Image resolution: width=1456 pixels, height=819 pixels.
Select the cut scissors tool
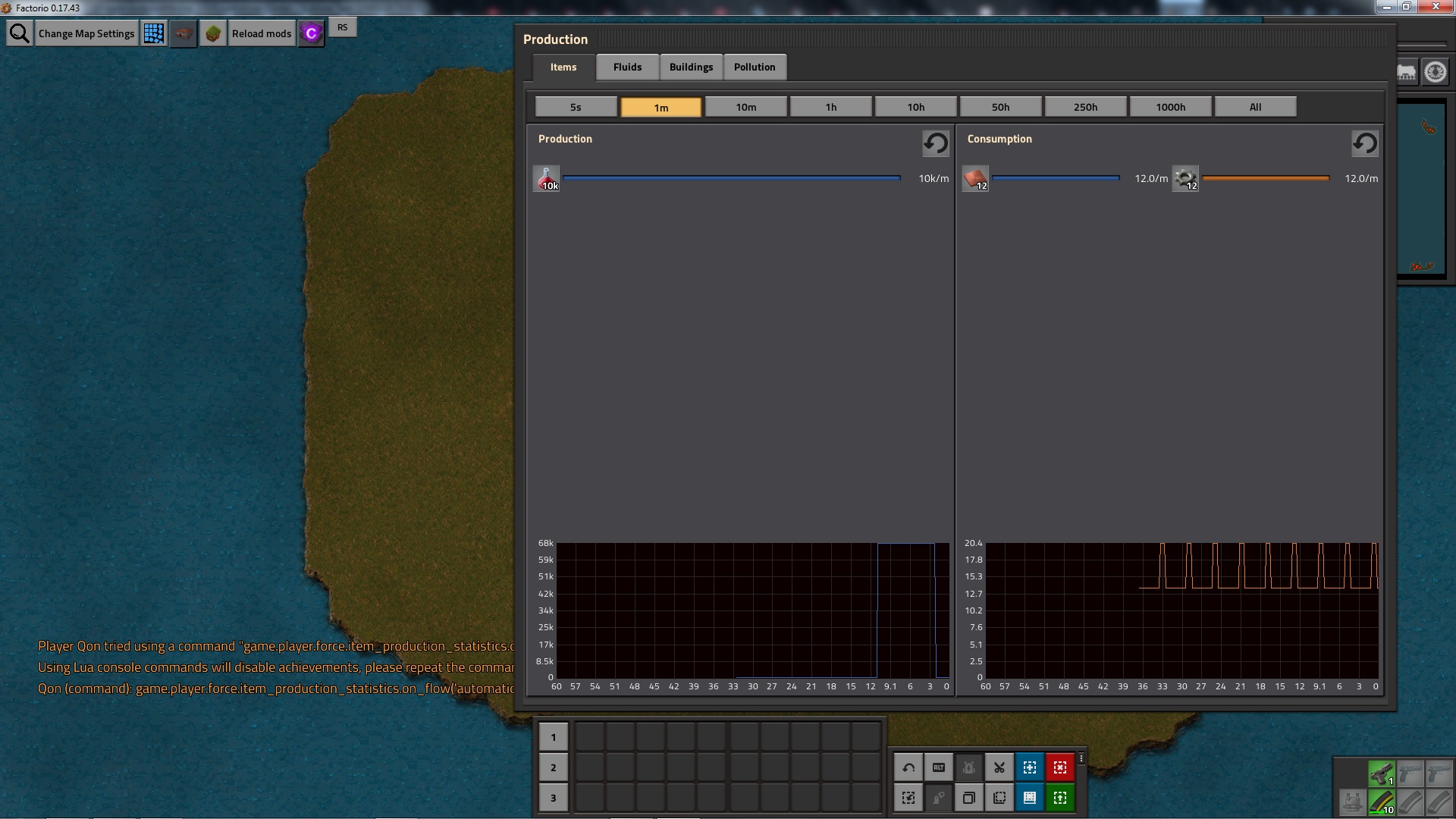[x=999, y=767]
